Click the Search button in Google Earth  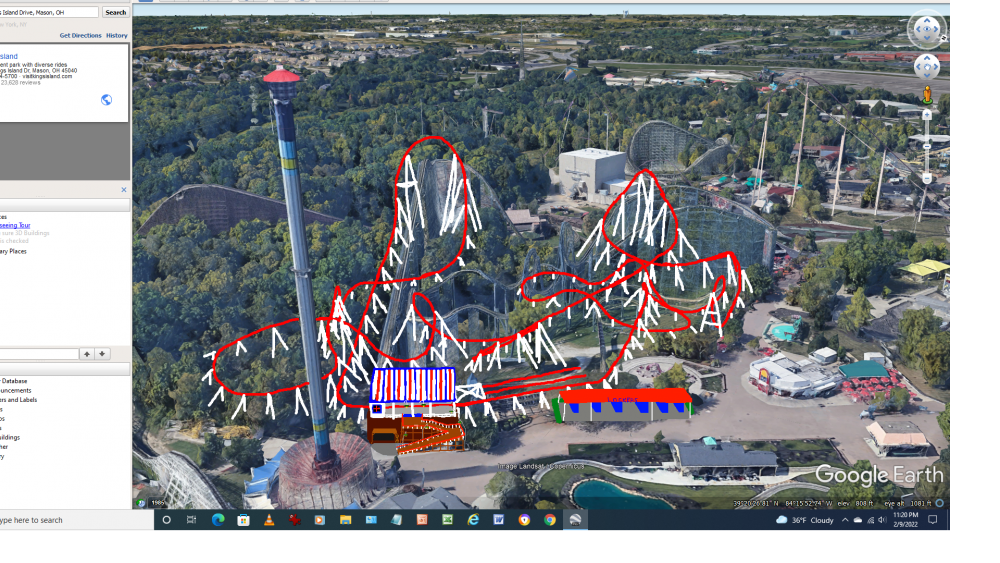tap(115, 12)
